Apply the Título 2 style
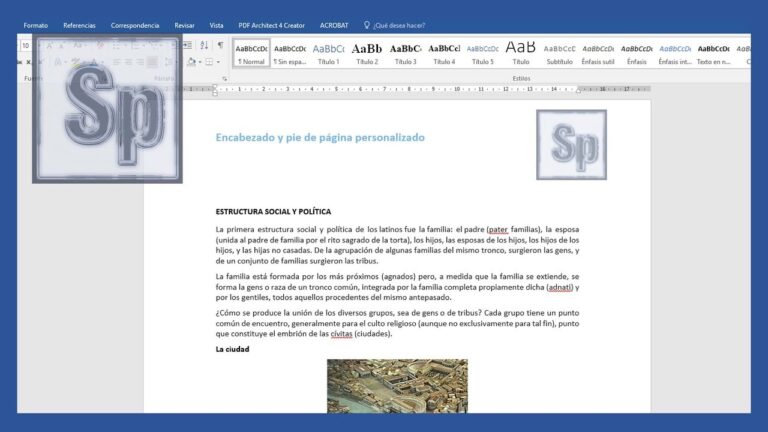This screenshot has height=432, width=768. (x=367, y=53)
